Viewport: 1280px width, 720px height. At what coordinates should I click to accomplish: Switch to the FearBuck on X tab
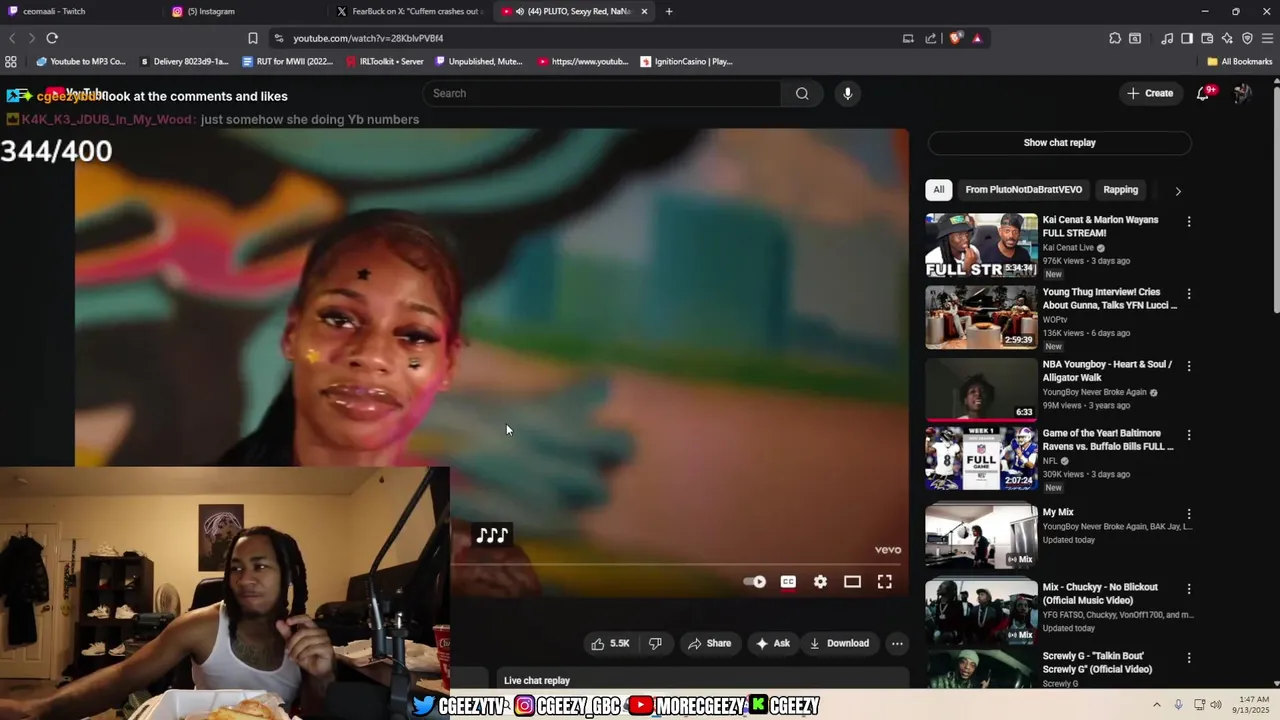coord(410,11)
